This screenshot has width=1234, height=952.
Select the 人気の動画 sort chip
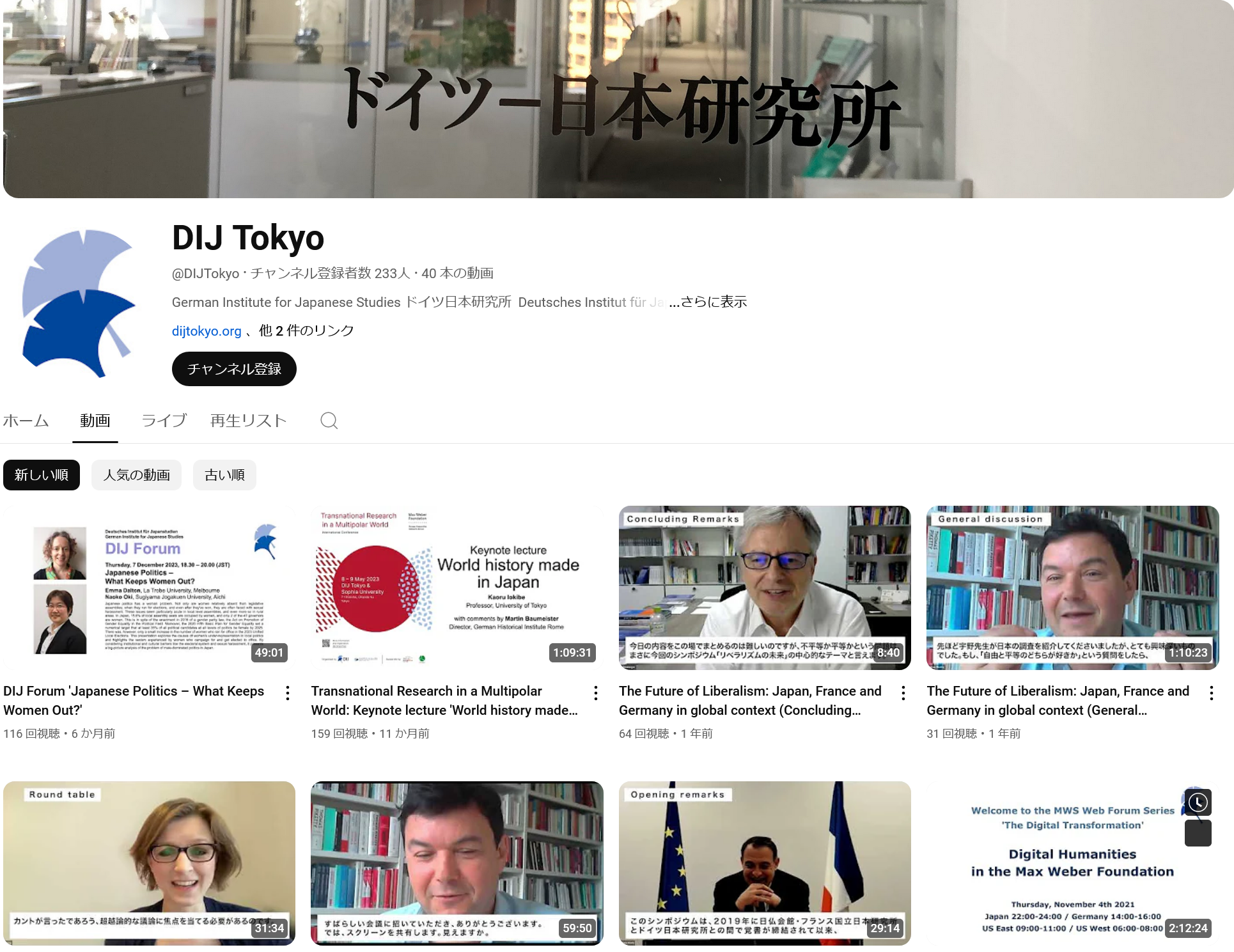(x=137, y=475)
